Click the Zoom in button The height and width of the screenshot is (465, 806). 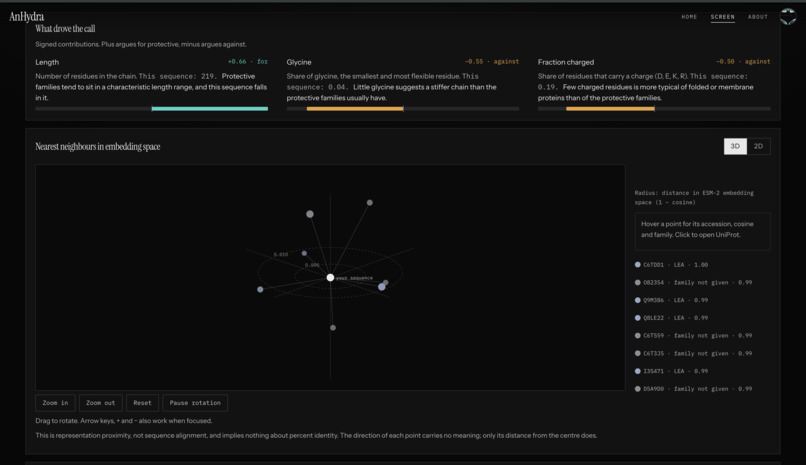(56, 403)
